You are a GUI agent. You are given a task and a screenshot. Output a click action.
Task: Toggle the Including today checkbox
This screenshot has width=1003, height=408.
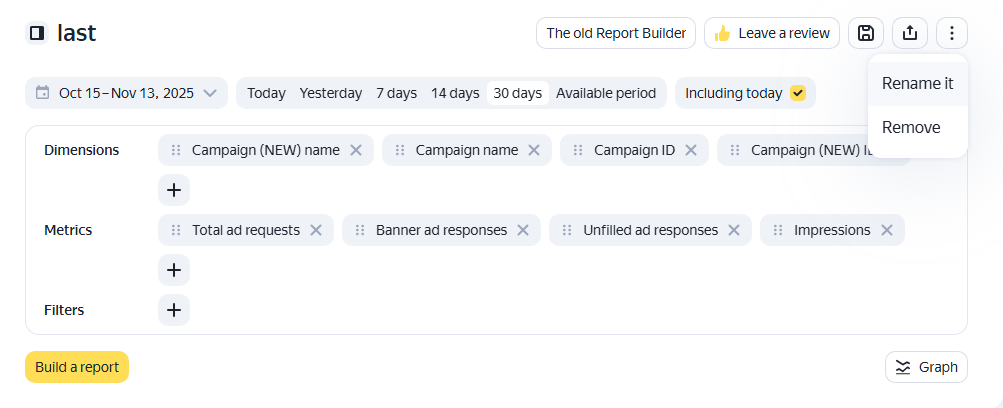click(x=797, y=93)
